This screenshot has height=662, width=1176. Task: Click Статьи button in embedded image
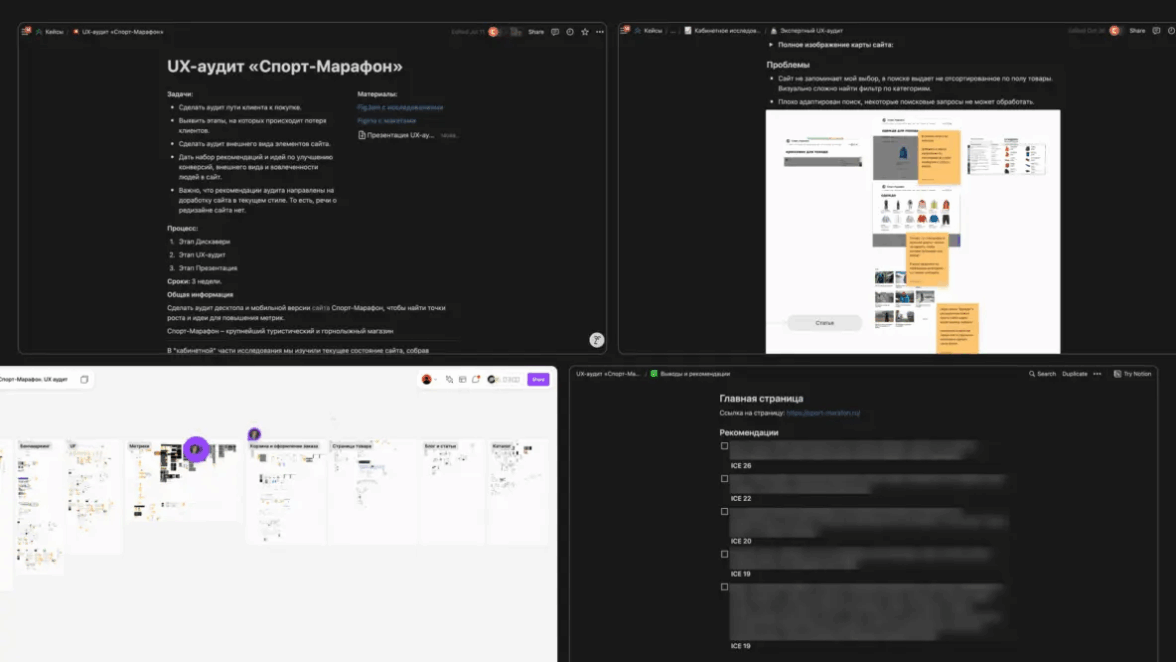point(824,323)
